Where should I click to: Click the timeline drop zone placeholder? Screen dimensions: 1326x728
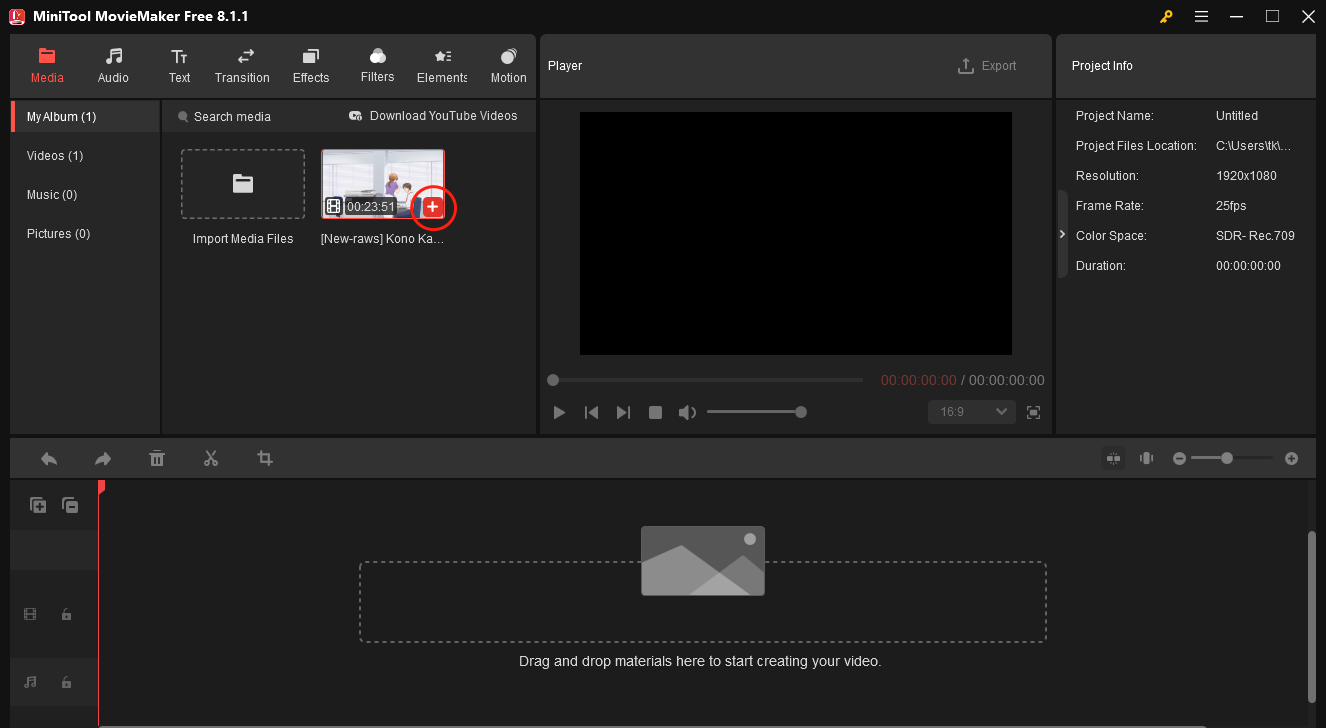pos(703,601)
